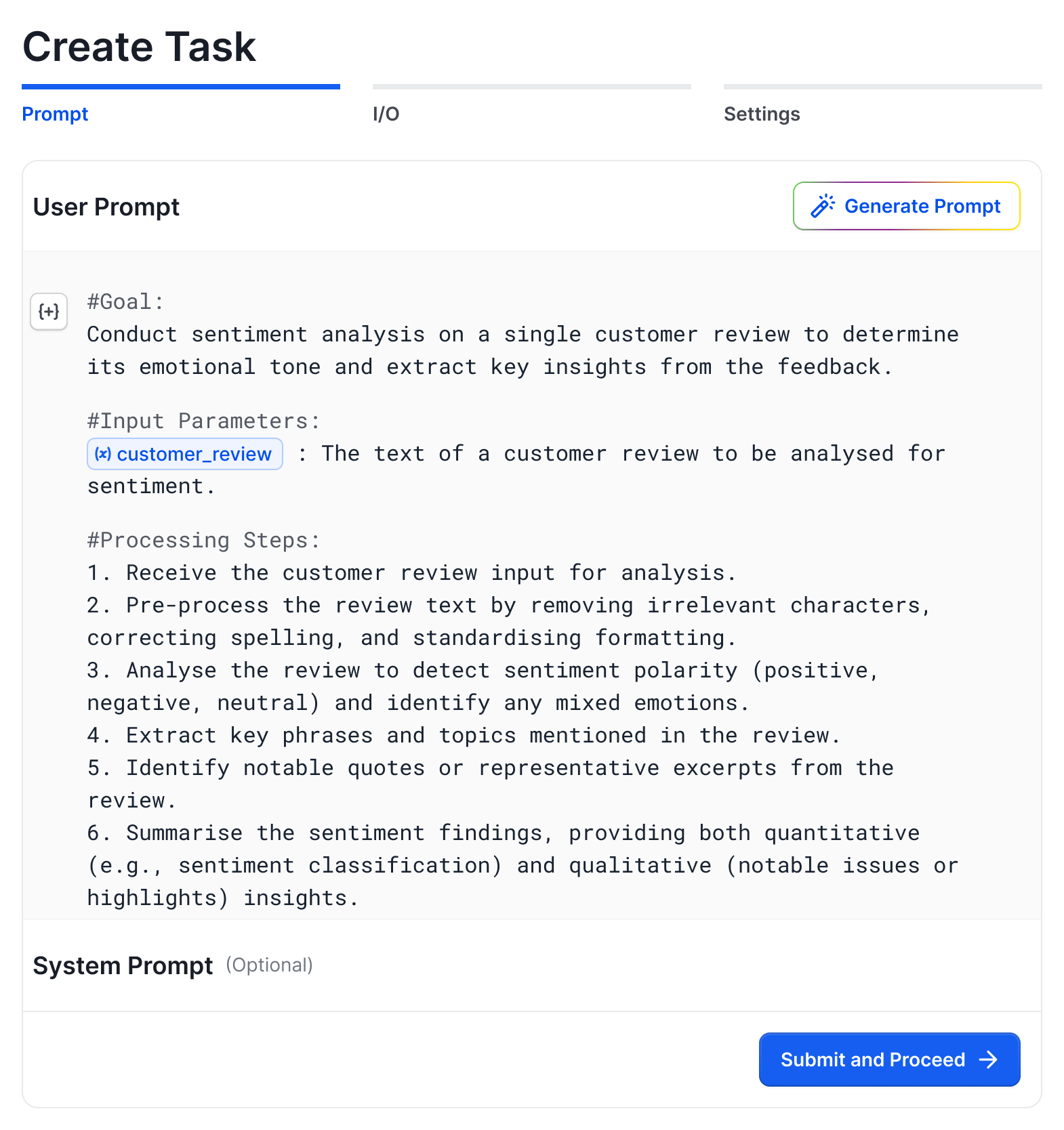Click the '#Input Parameters:' heading line
1064x1130 pixels.
coord(203,421)
